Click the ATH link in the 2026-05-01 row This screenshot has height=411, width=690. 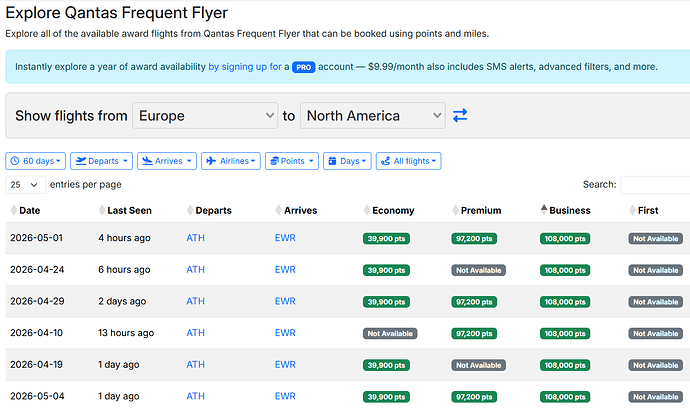[x=195, y=238]
